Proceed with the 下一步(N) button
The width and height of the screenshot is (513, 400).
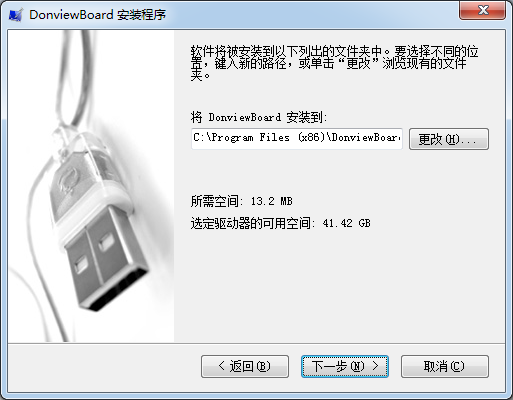point(345,366)
